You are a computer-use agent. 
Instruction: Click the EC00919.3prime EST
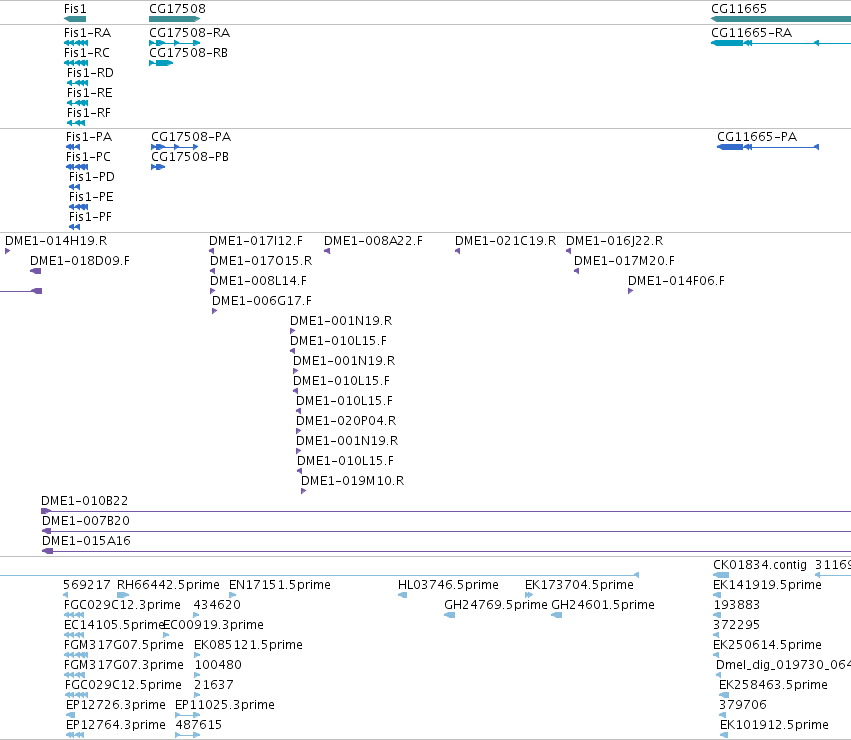(x=213, y=625)
